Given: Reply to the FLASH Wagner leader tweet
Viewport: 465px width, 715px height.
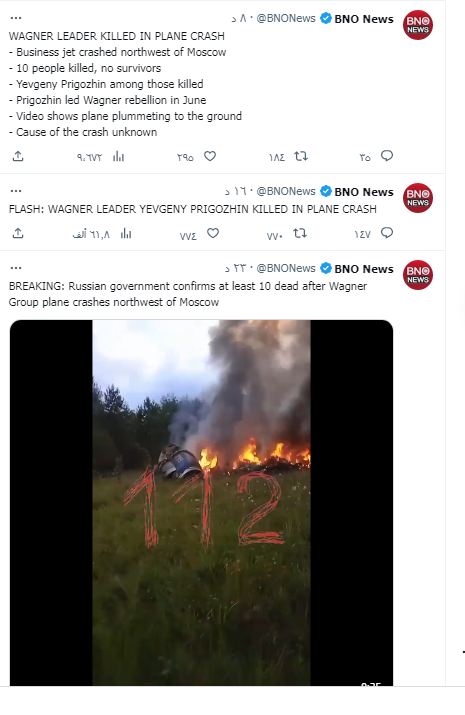Looking at the screenshot, I should 387,233.
